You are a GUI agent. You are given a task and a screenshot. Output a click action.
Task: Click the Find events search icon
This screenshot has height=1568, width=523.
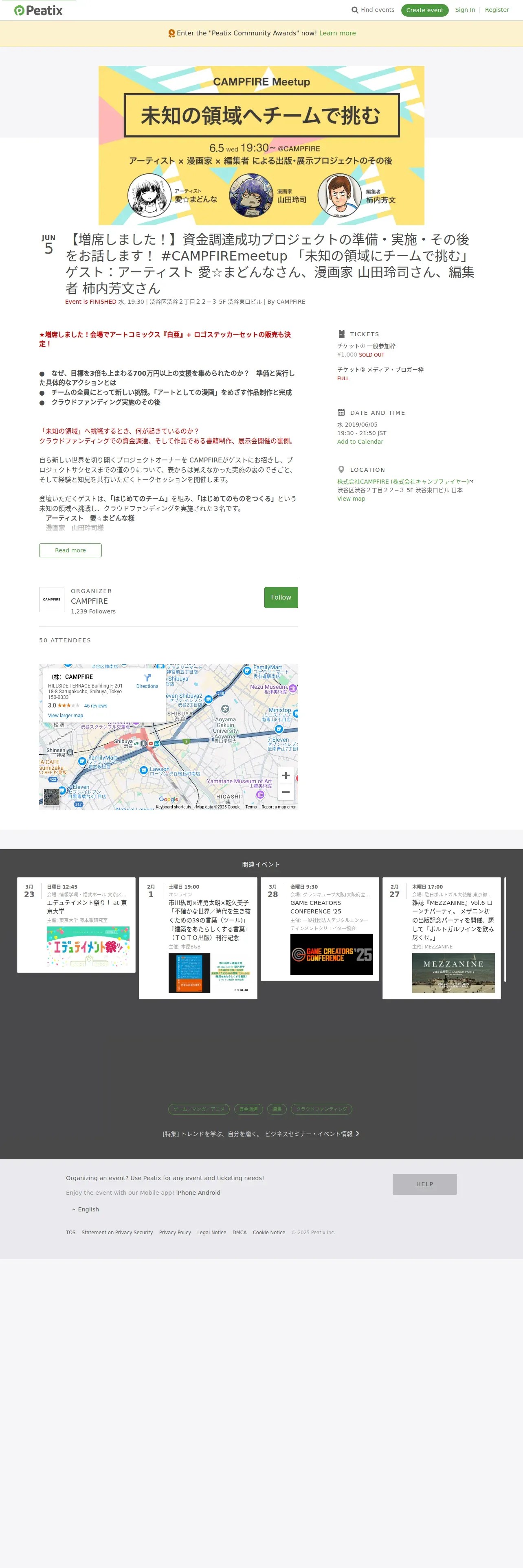point(355,10)
